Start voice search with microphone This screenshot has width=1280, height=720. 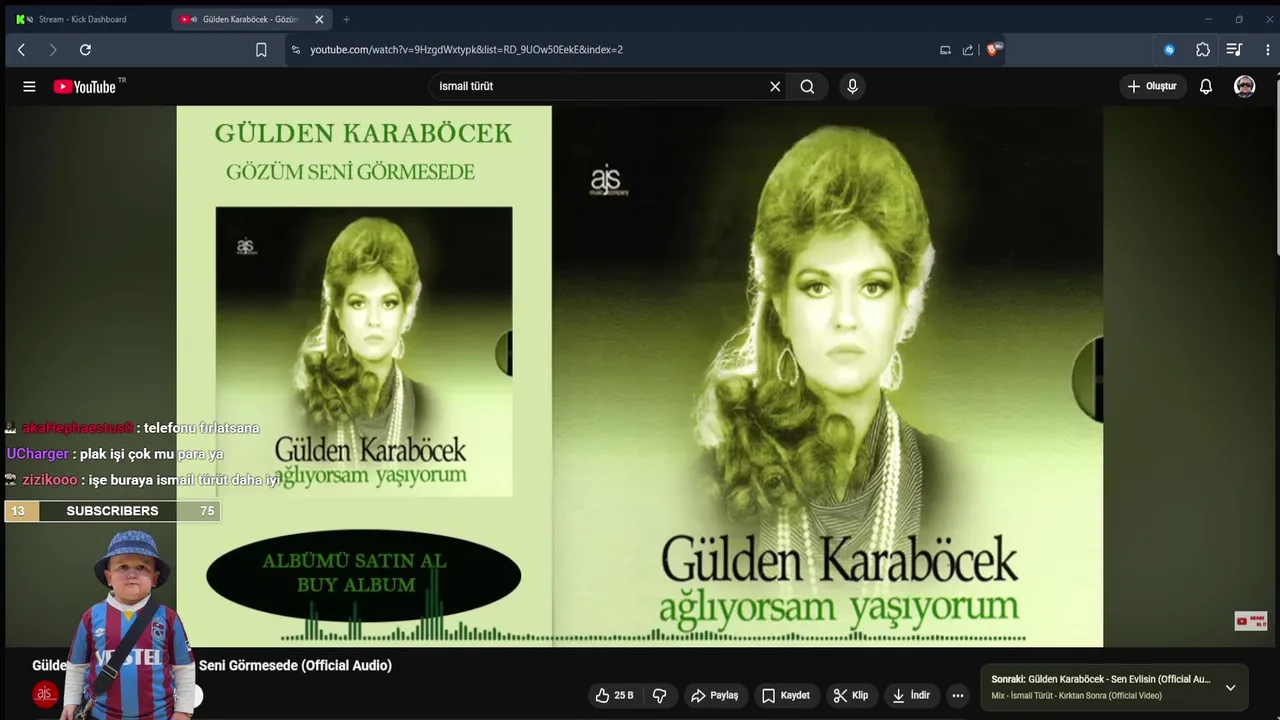pyautogui.click(x=852, y=87)
